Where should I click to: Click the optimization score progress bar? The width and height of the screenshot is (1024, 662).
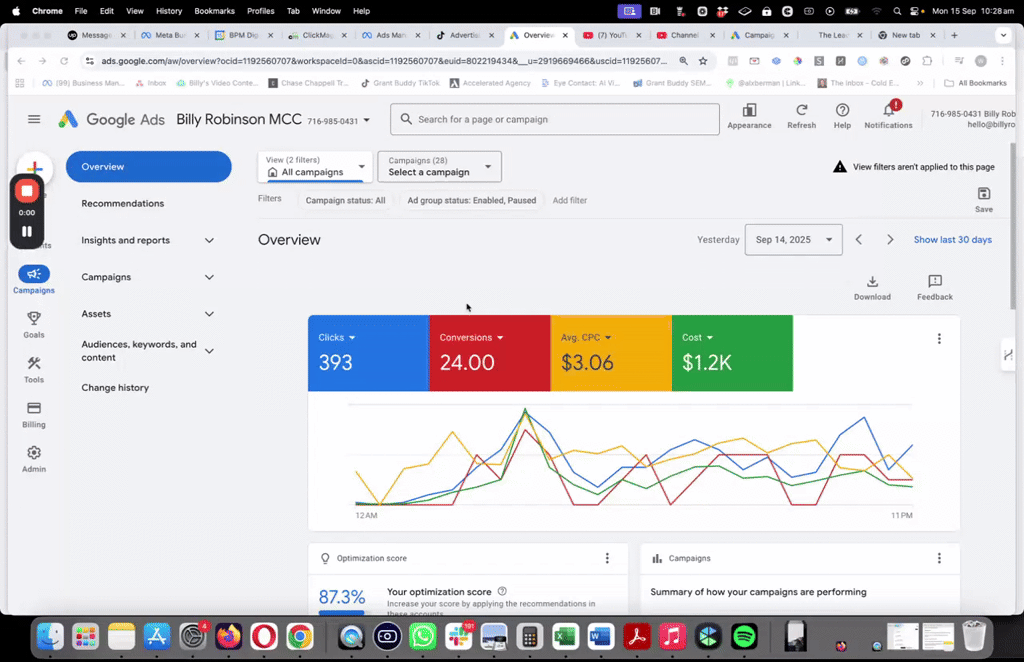[341, 612]
